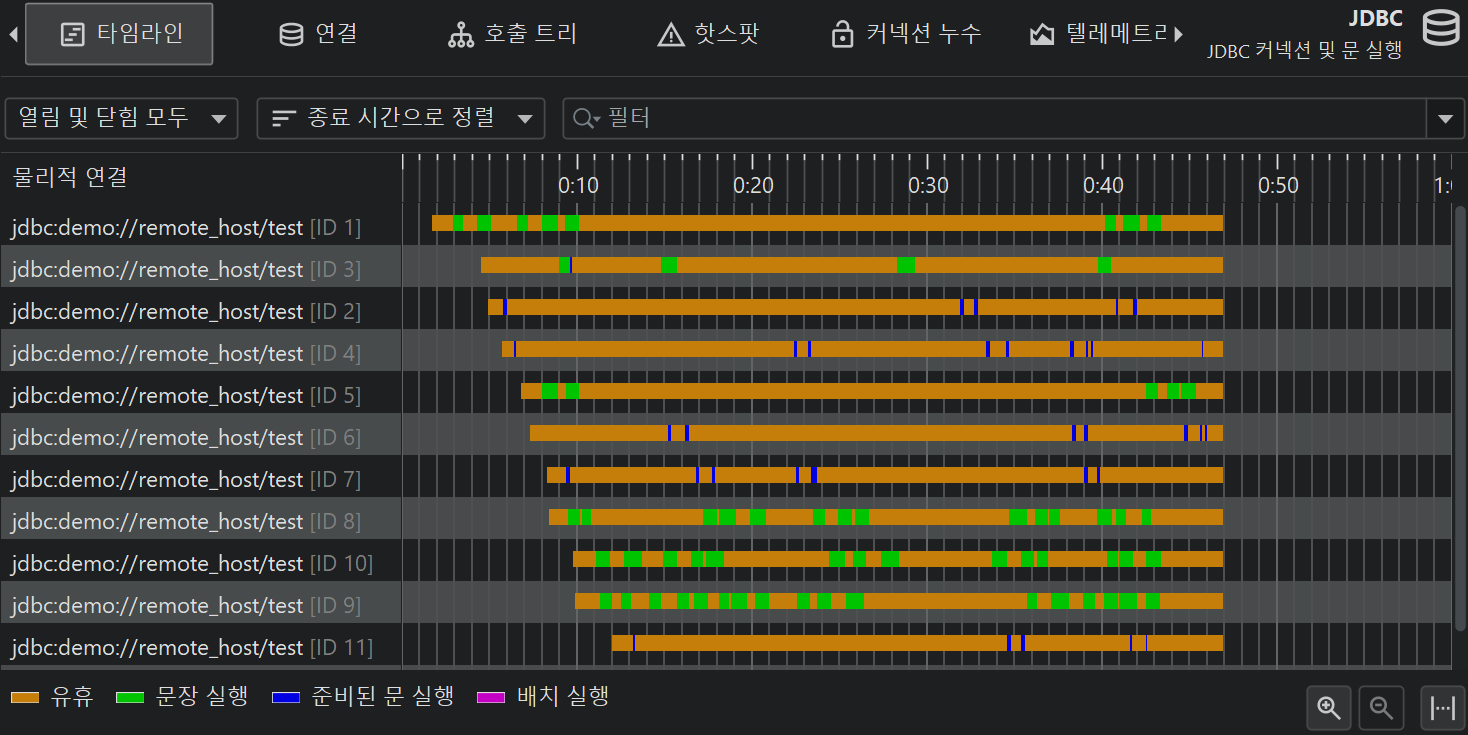Select the connection row ID 1

186,228
